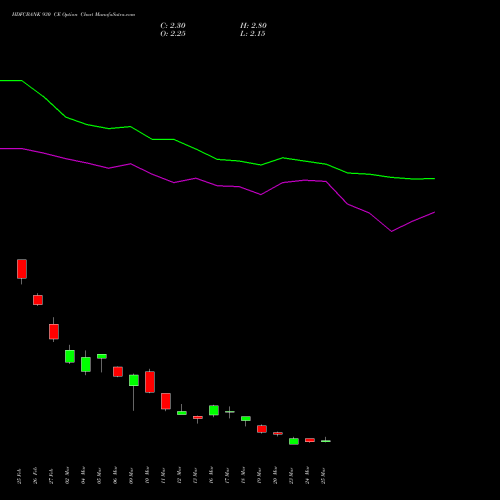Select the open value O: 2.25
500x500 pixels.
point(173,34)
